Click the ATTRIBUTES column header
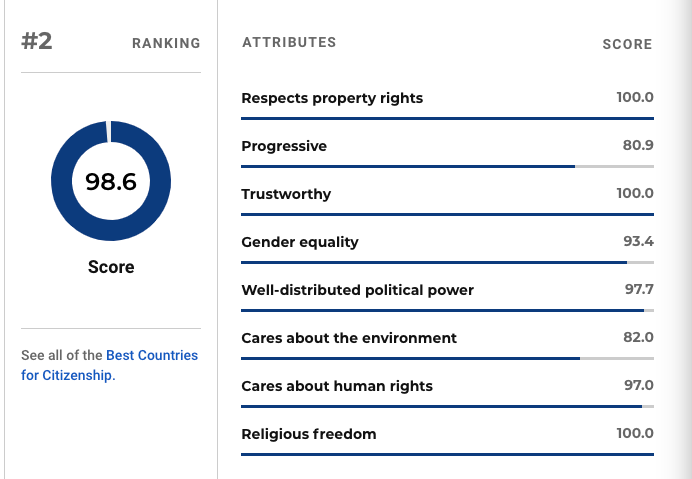This screenshot has height=479, width=692. click(x=289, y=42)
